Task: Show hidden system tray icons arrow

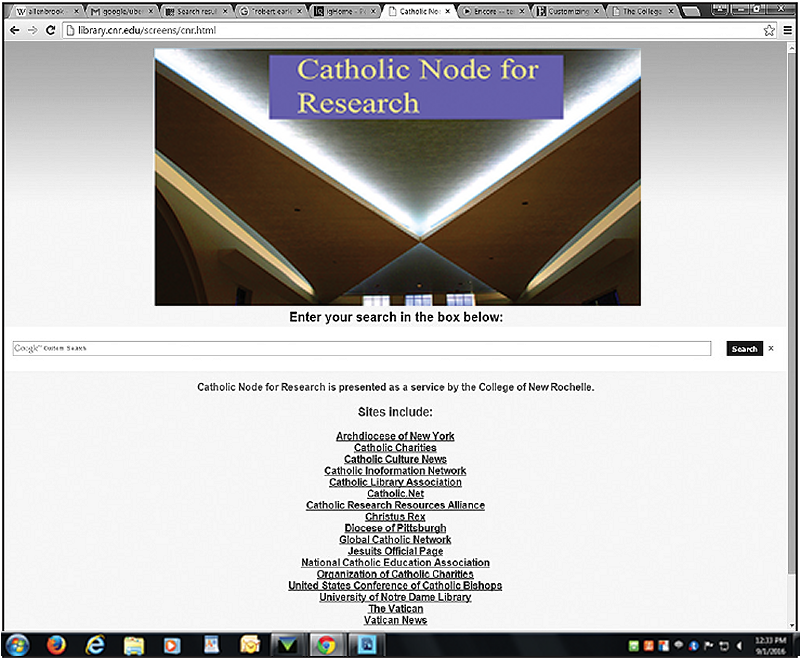Action: [739, 646]
